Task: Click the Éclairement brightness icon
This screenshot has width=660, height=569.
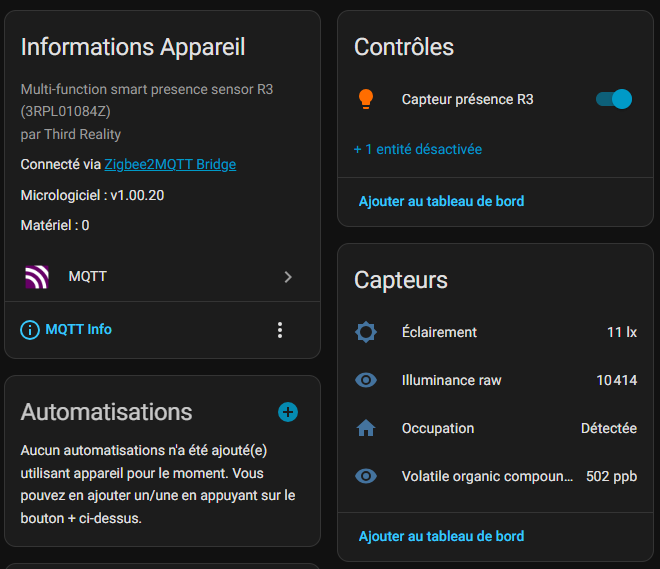Action: pyautogui.click(x=366, y=332)
